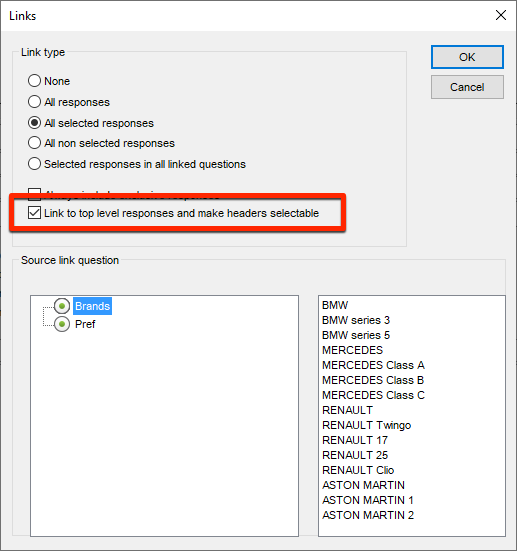Select BMW in the response list
This screenshot has width=517, height=551.
tap(335, 305)
